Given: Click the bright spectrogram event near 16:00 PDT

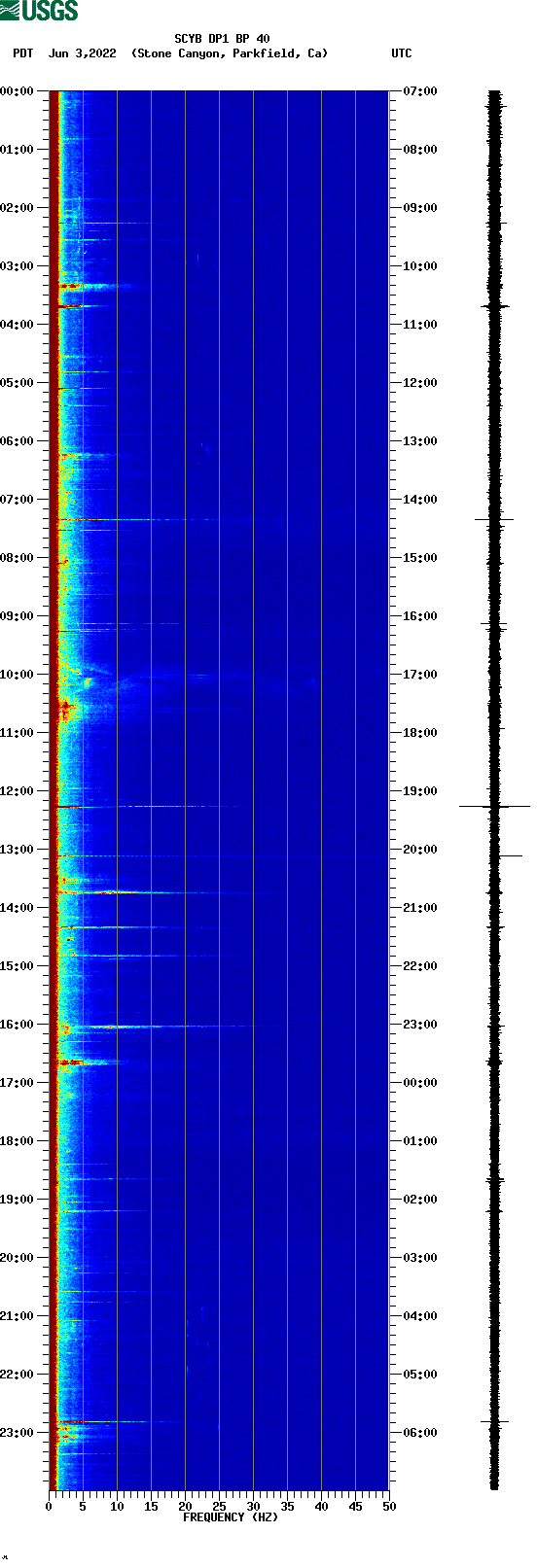Looking at the screenshot, I should tap(117, 1027).
